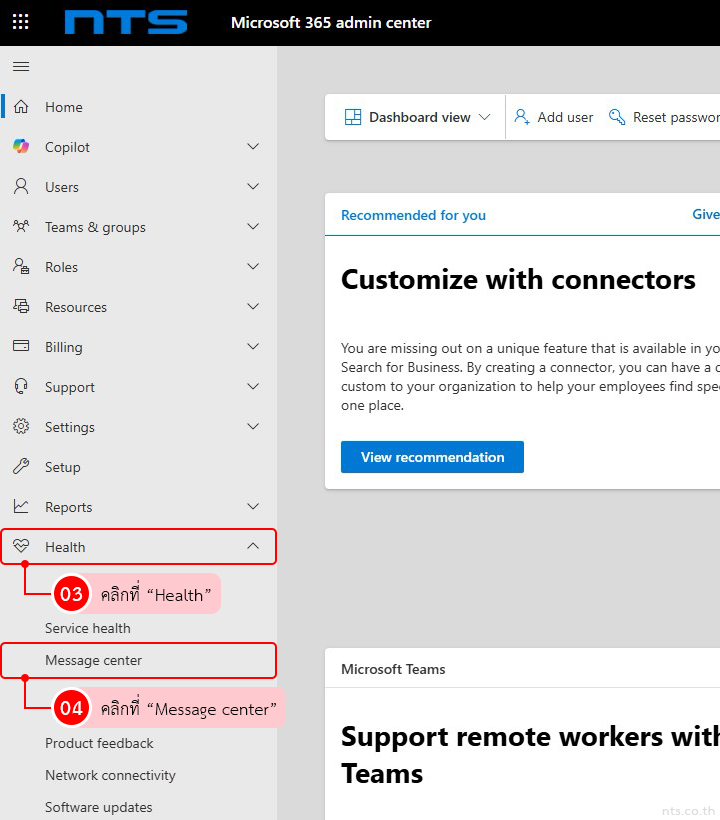The image size is (720, 820).
Task: Expand the Roles section chevron
Action: coord(253,267)
